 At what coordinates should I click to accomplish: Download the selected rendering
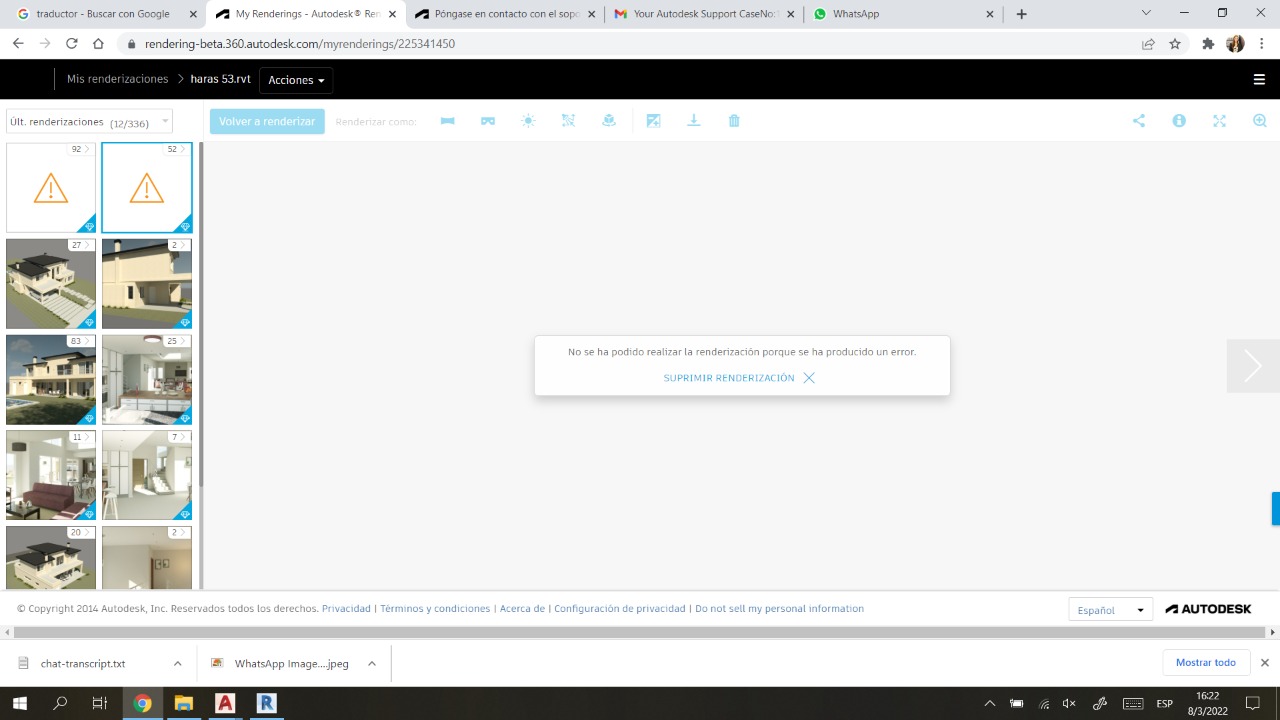click(x=694, y=121)
